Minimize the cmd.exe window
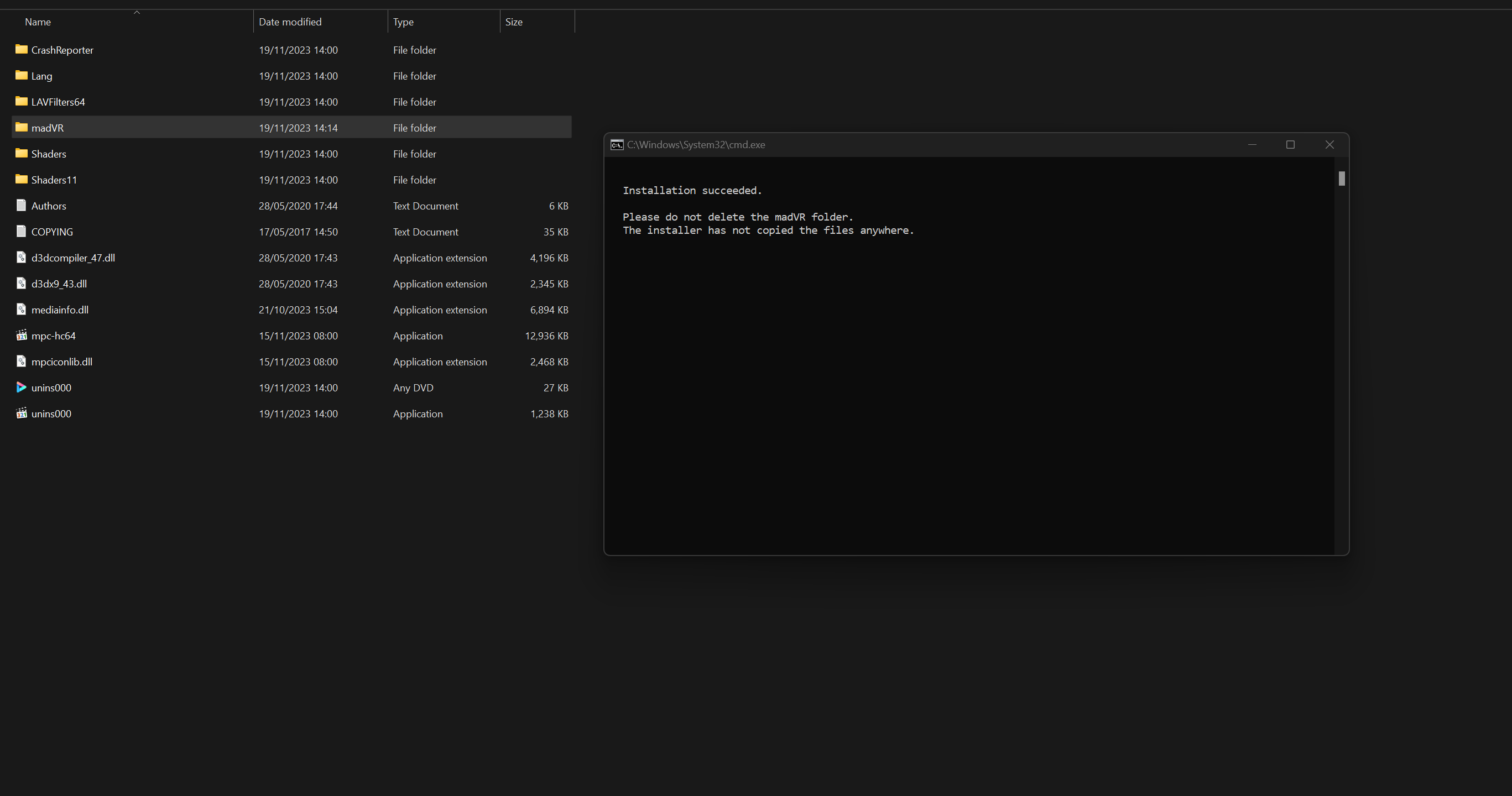 coord(1252,145)
